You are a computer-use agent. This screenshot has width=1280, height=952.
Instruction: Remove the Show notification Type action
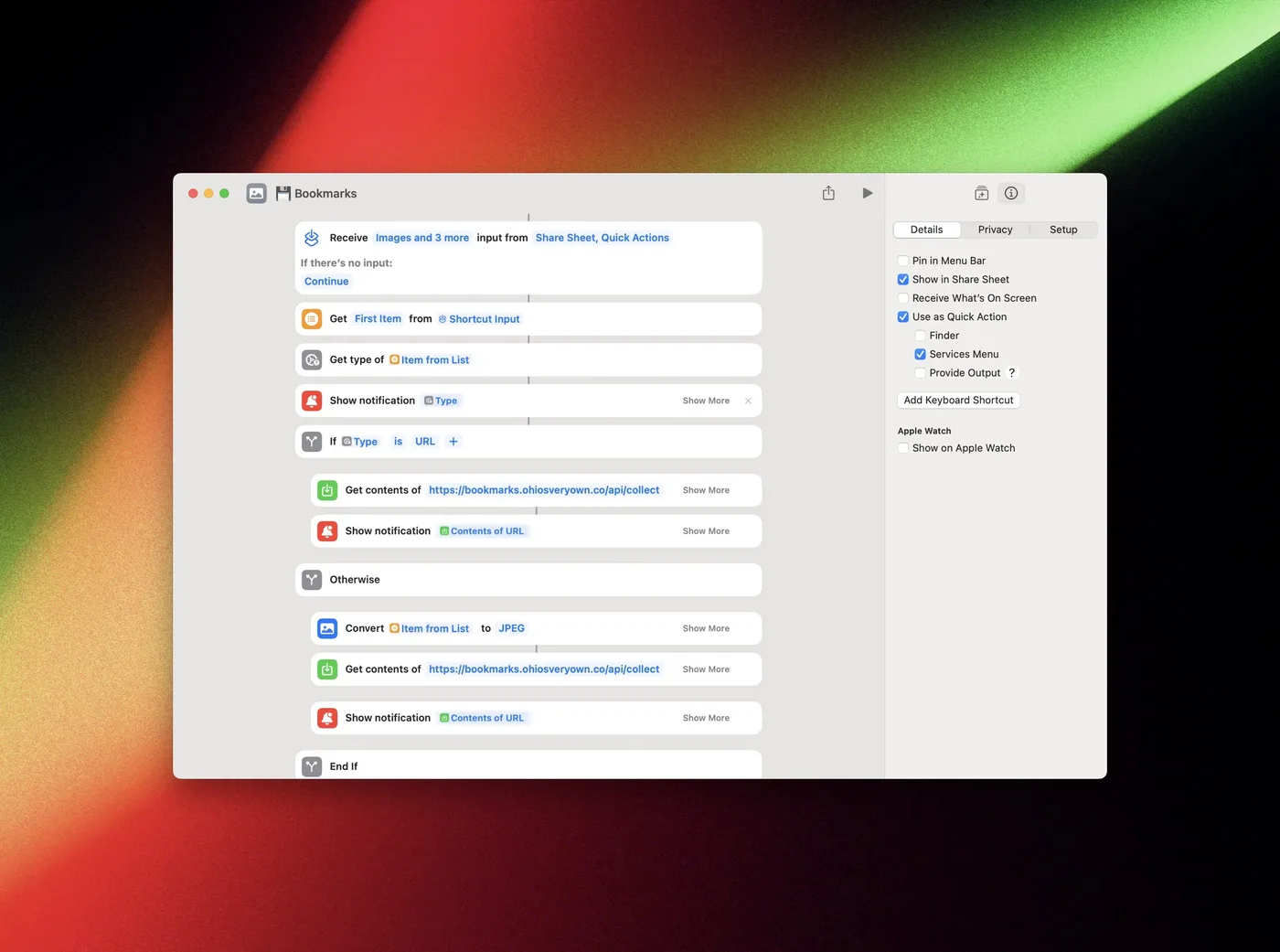[x=748, y=401]
